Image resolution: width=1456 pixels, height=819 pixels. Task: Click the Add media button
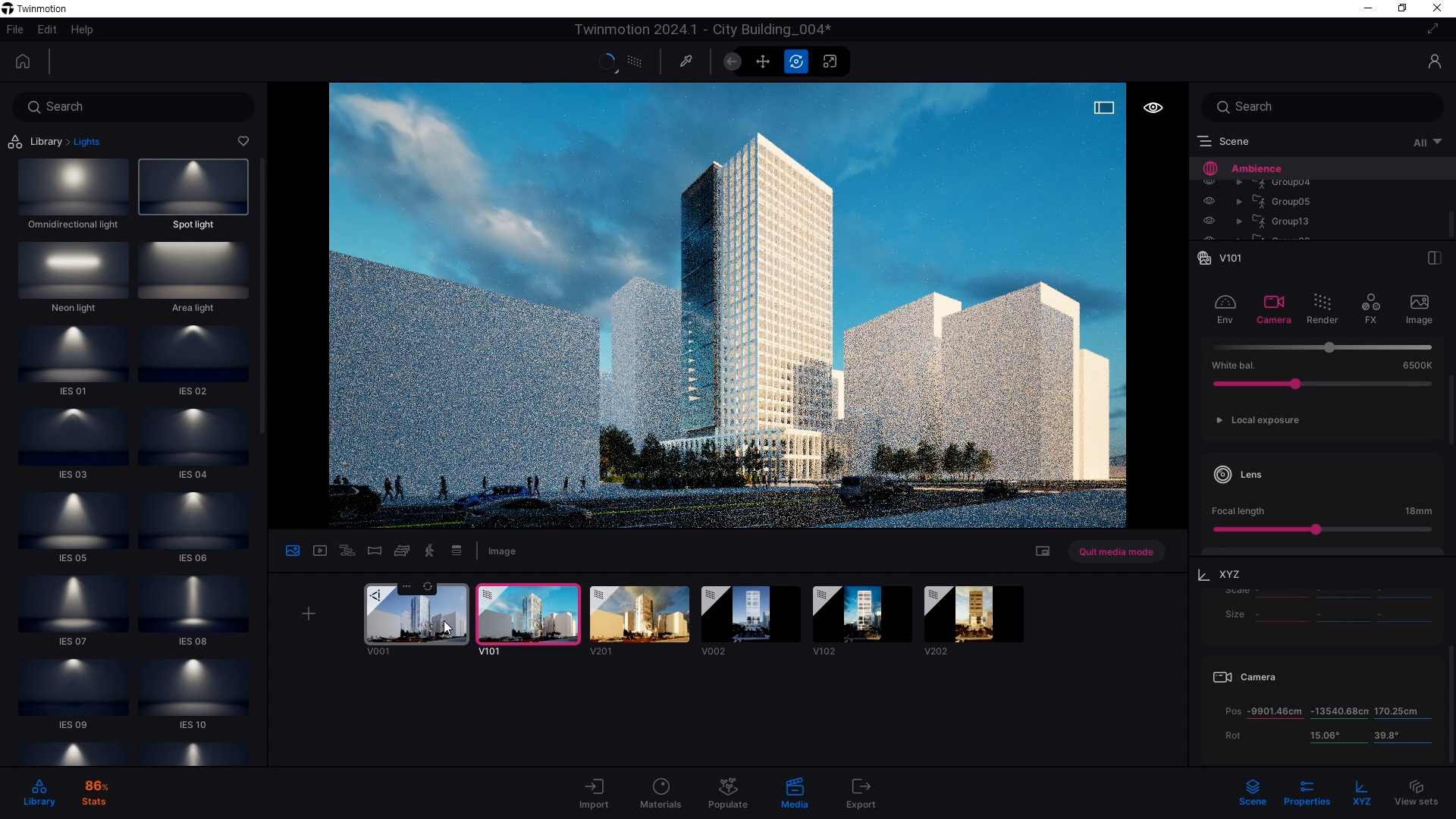(308, 613)
